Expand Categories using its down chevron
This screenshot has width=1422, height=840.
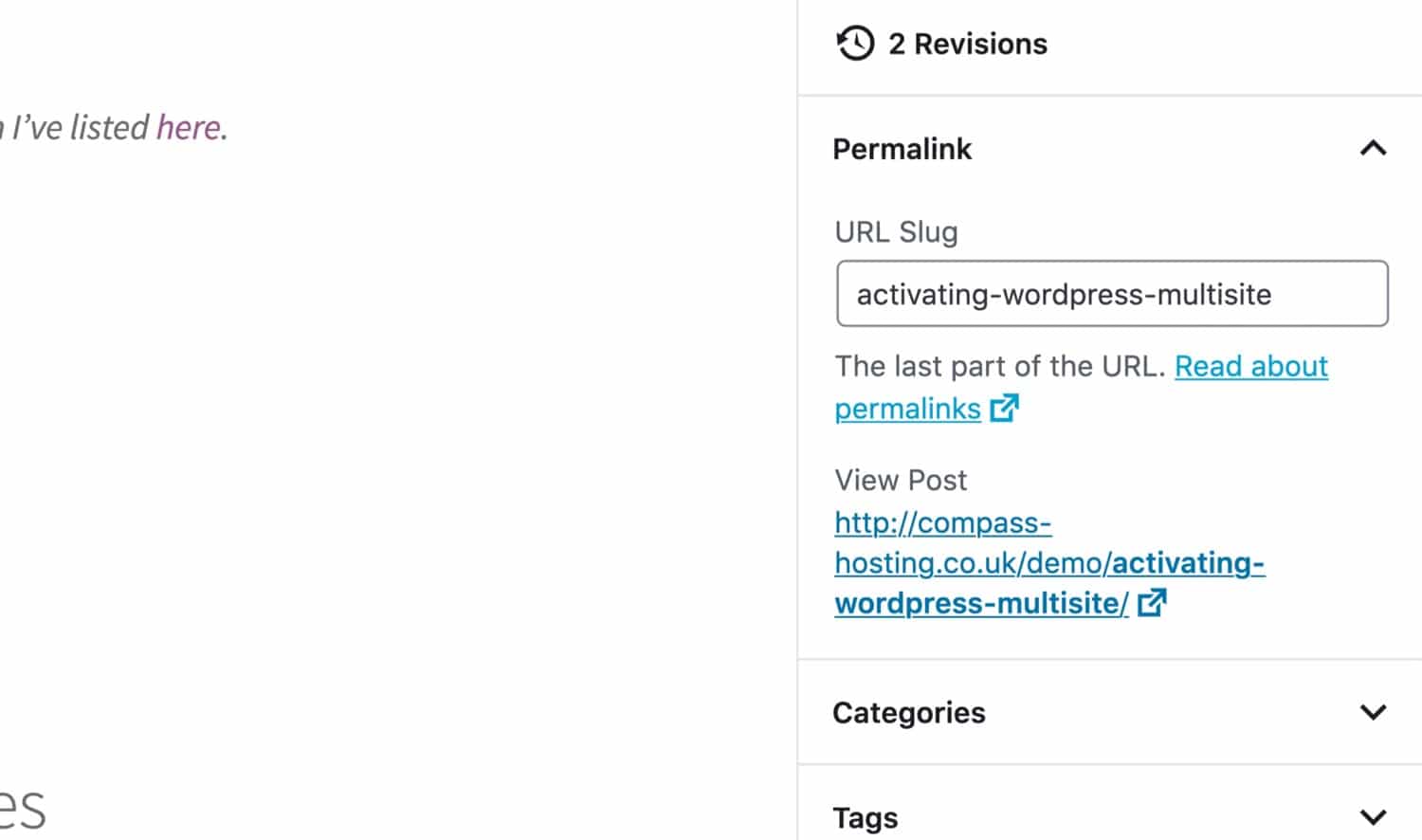click(x=1373, y=712)
